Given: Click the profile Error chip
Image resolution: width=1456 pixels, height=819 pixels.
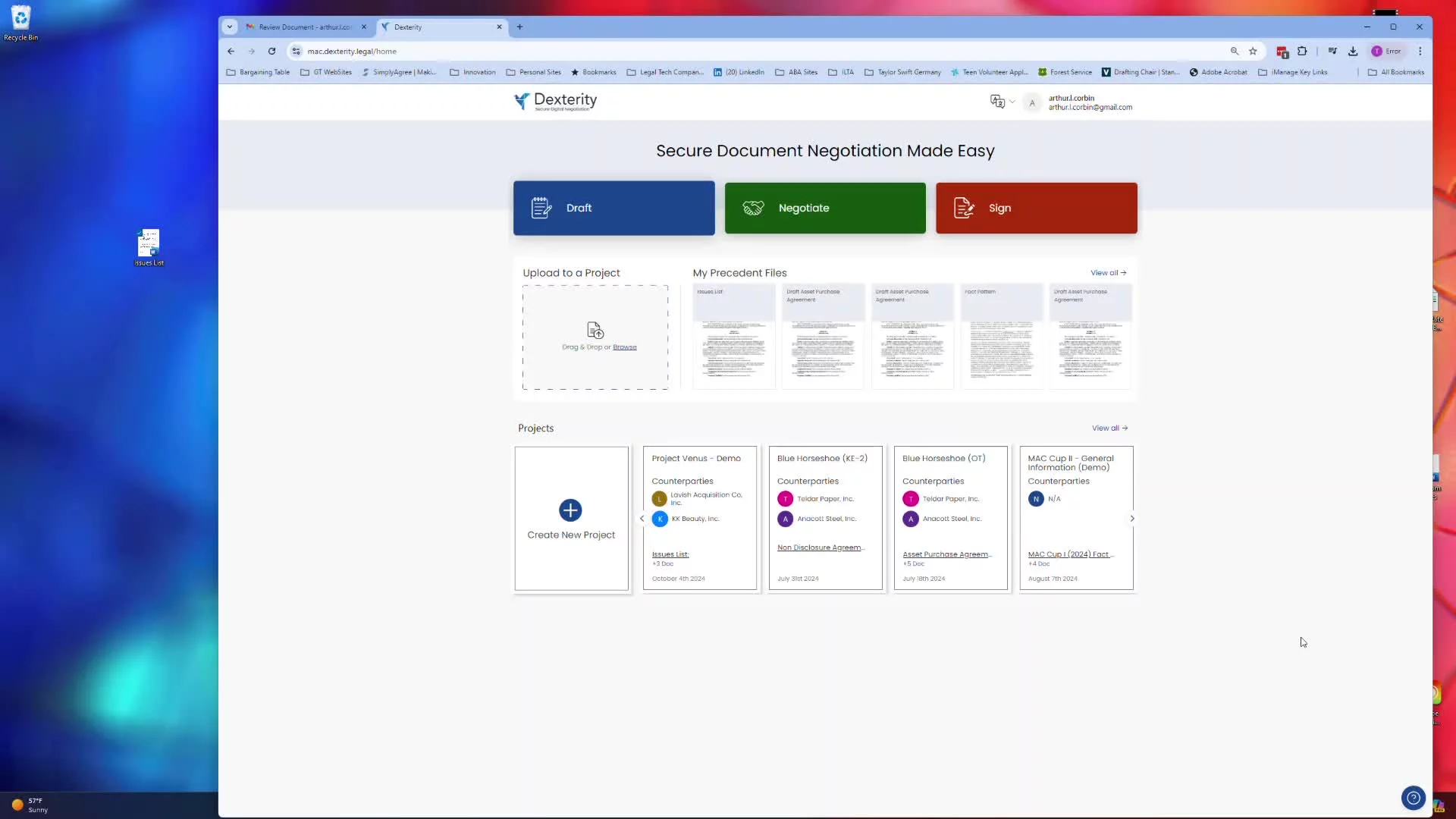Looking at the screenshot, I should tap(1387, 52).
